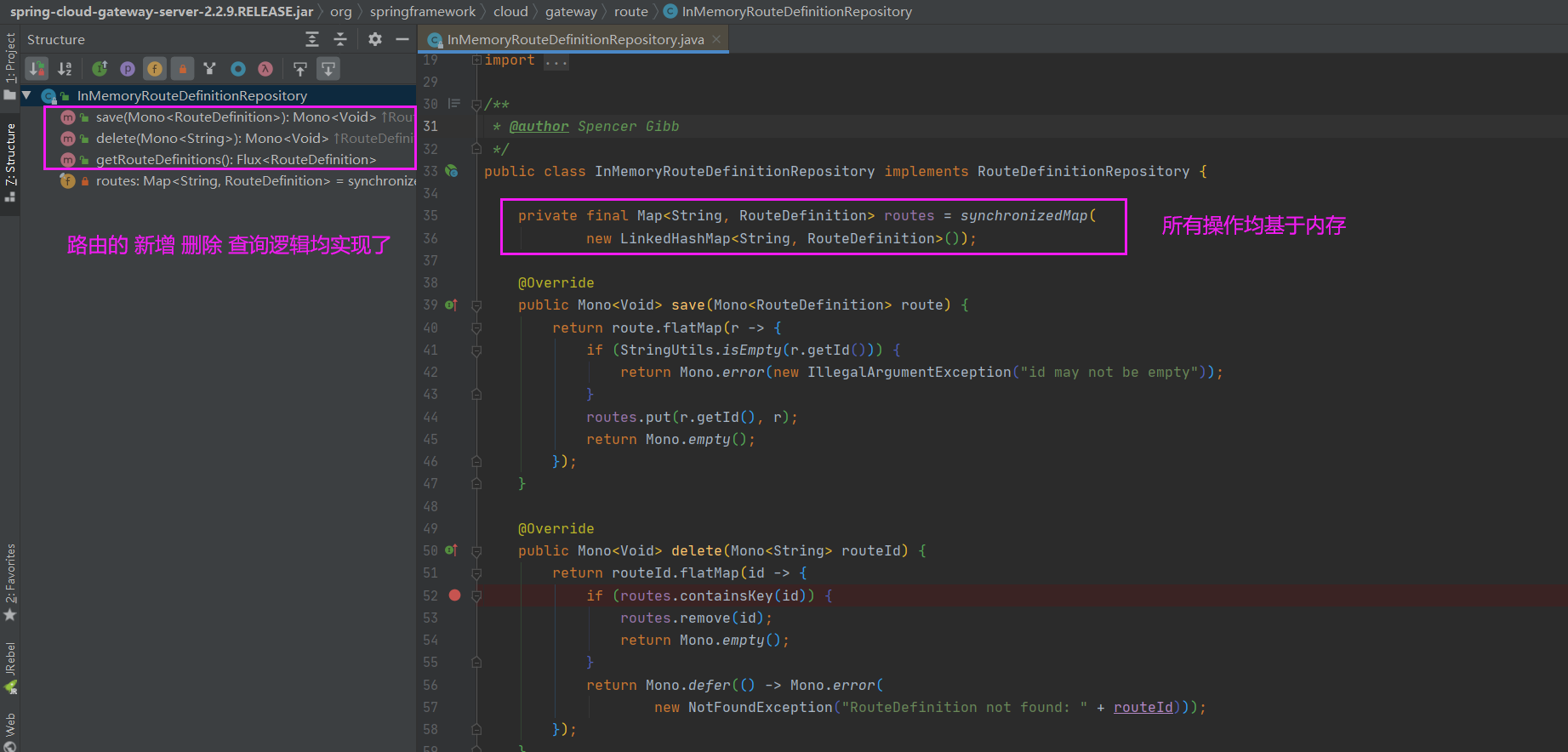Click collapsed import ellipsis placeholder
The width and height of the screenshot is (1568, 752).
(x=556, y=60)
